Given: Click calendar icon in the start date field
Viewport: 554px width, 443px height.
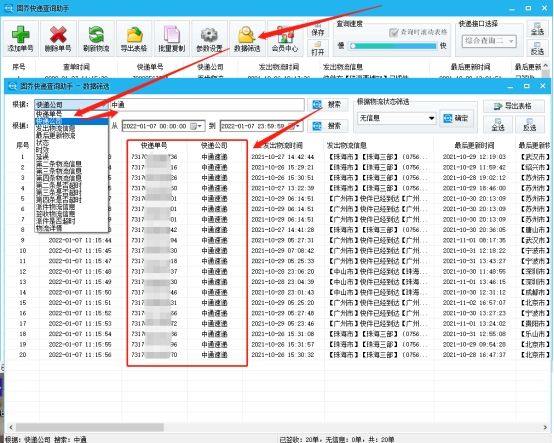Looking at the screenshot, I should point(193,126).
